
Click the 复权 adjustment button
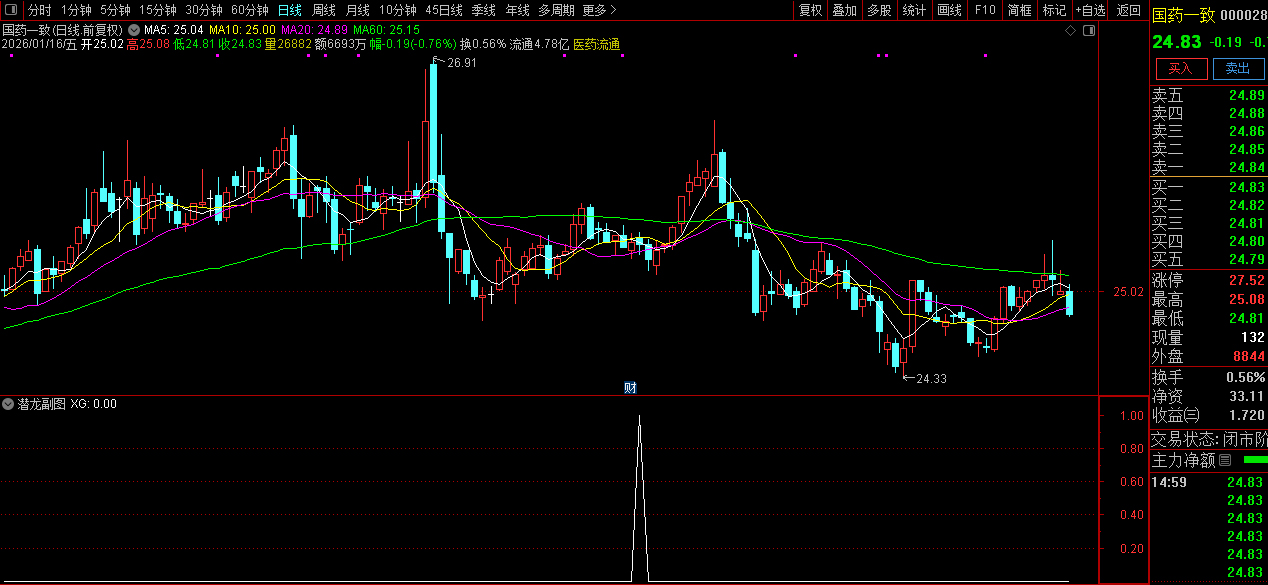pos(810,10)
